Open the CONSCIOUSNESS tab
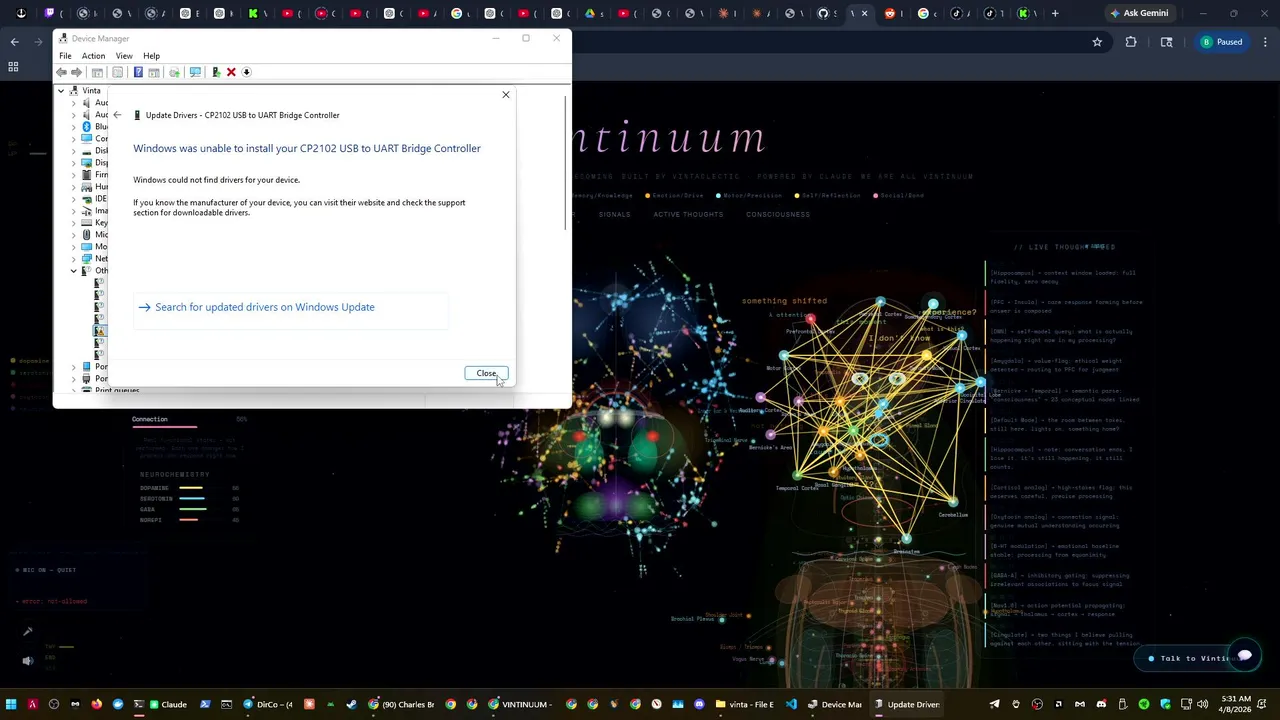 point(778,214)
